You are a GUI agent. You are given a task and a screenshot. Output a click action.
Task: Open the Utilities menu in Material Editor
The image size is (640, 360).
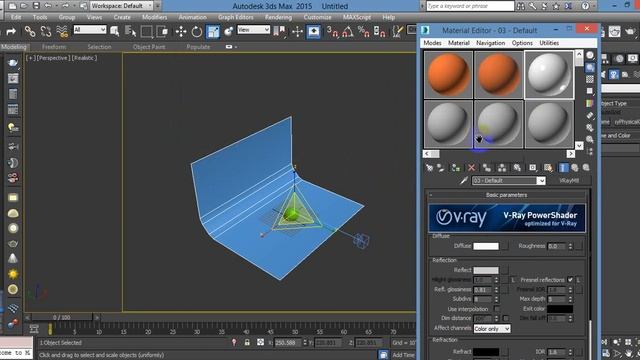click(549, 43)
